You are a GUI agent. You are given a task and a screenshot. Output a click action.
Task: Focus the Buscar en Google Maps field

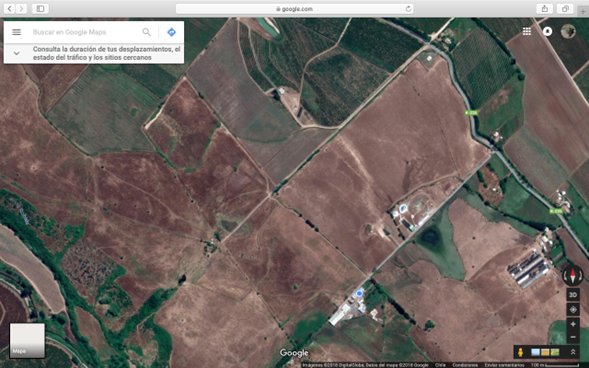(85, 32)
